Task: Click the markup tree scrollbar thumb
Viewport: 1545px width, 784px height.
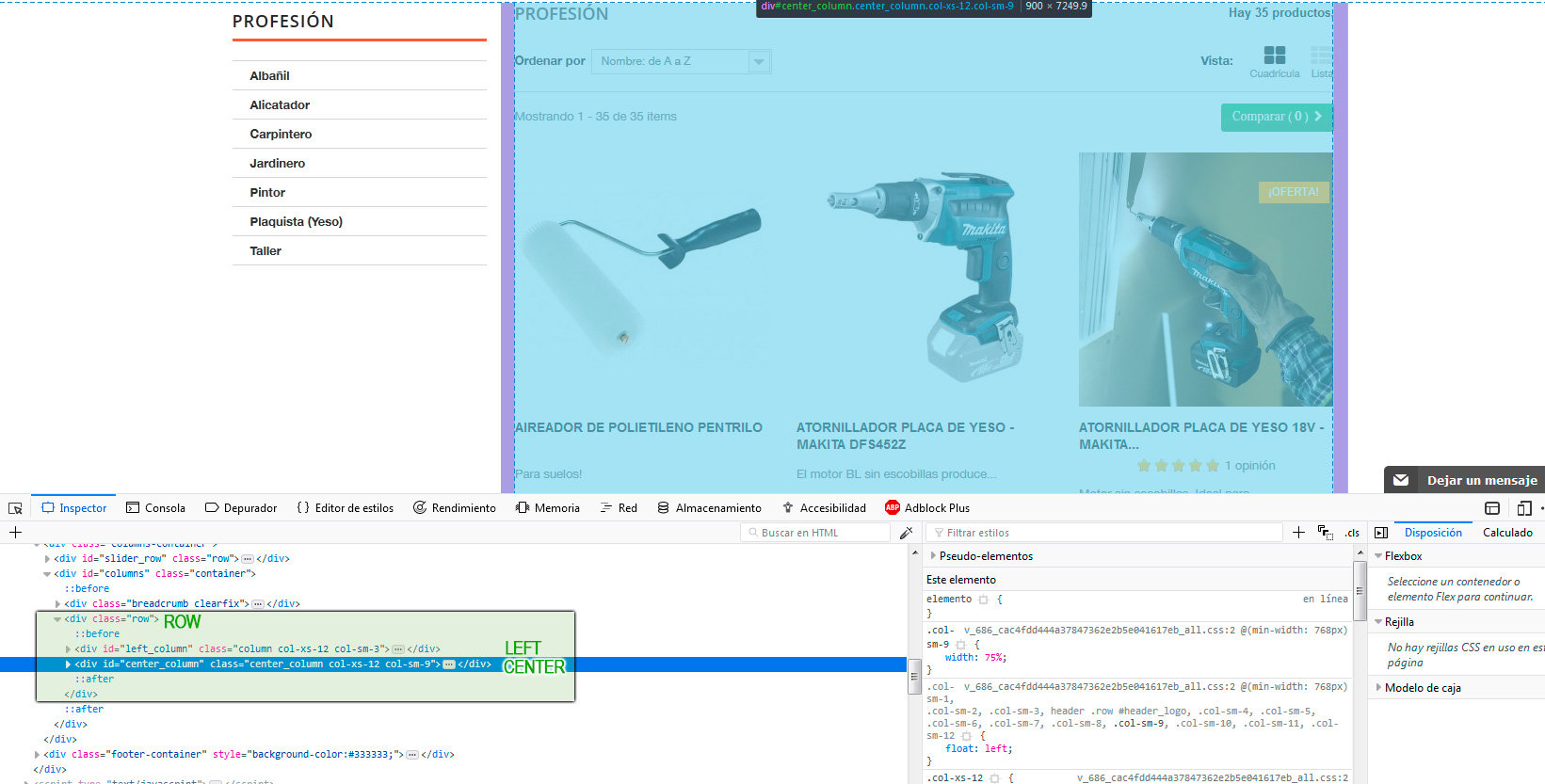Action: [x=913, y=677]
